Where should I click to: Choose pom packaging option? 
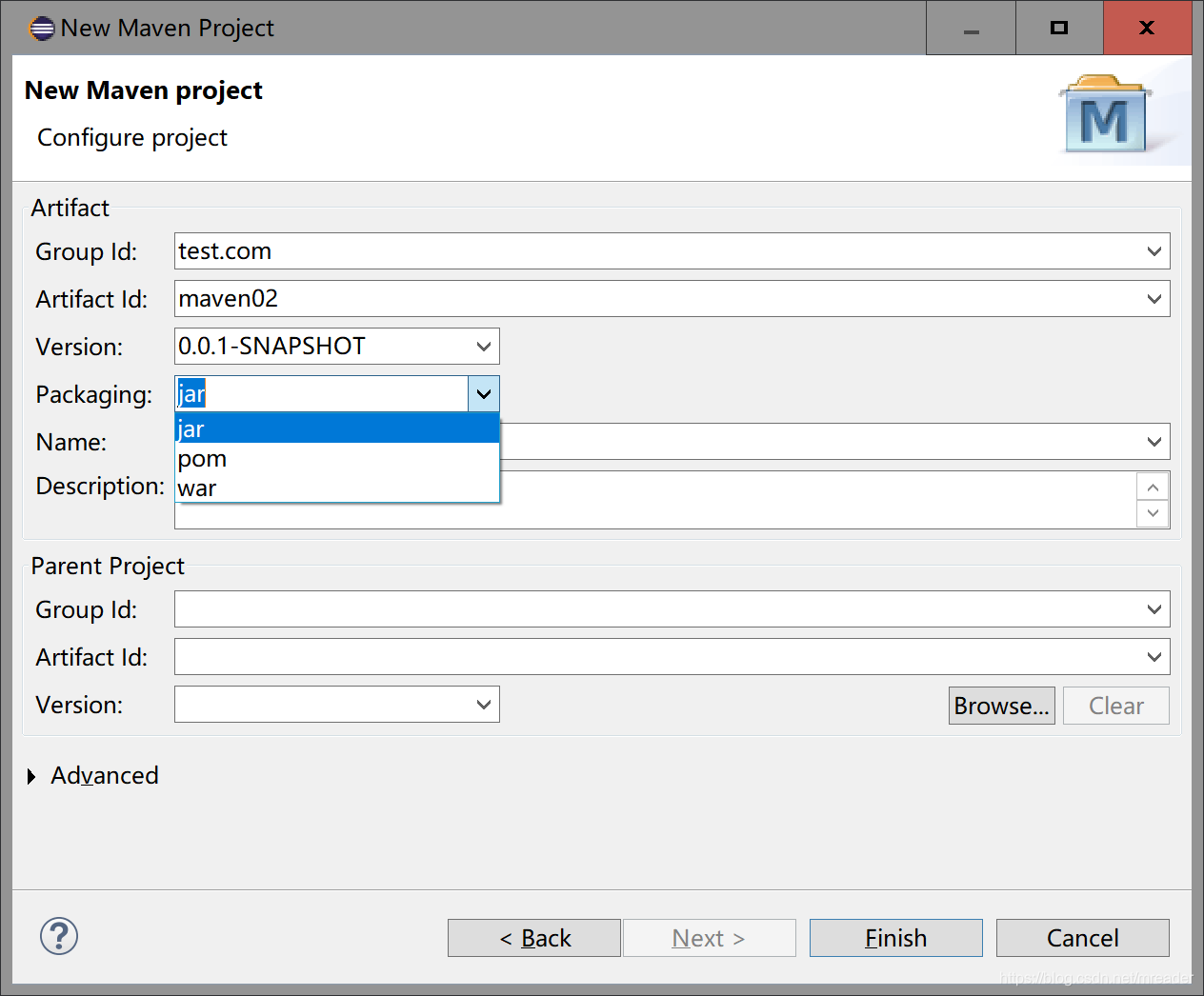click(337, 458)
